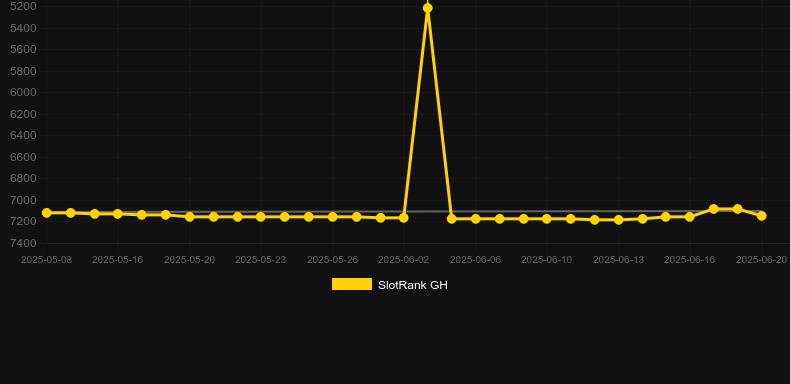Click the last data point at 2025-06-20

[762, 216]
